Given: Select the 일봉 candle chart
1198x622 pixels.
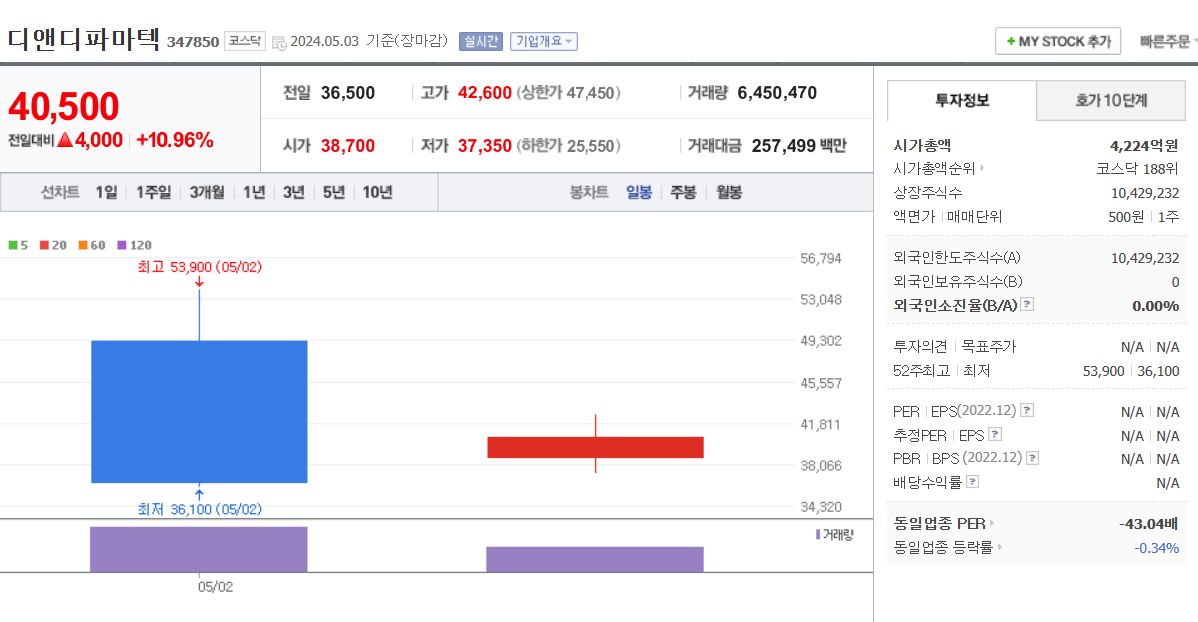Looking at the screenshot, I should [x=639, y=193].
